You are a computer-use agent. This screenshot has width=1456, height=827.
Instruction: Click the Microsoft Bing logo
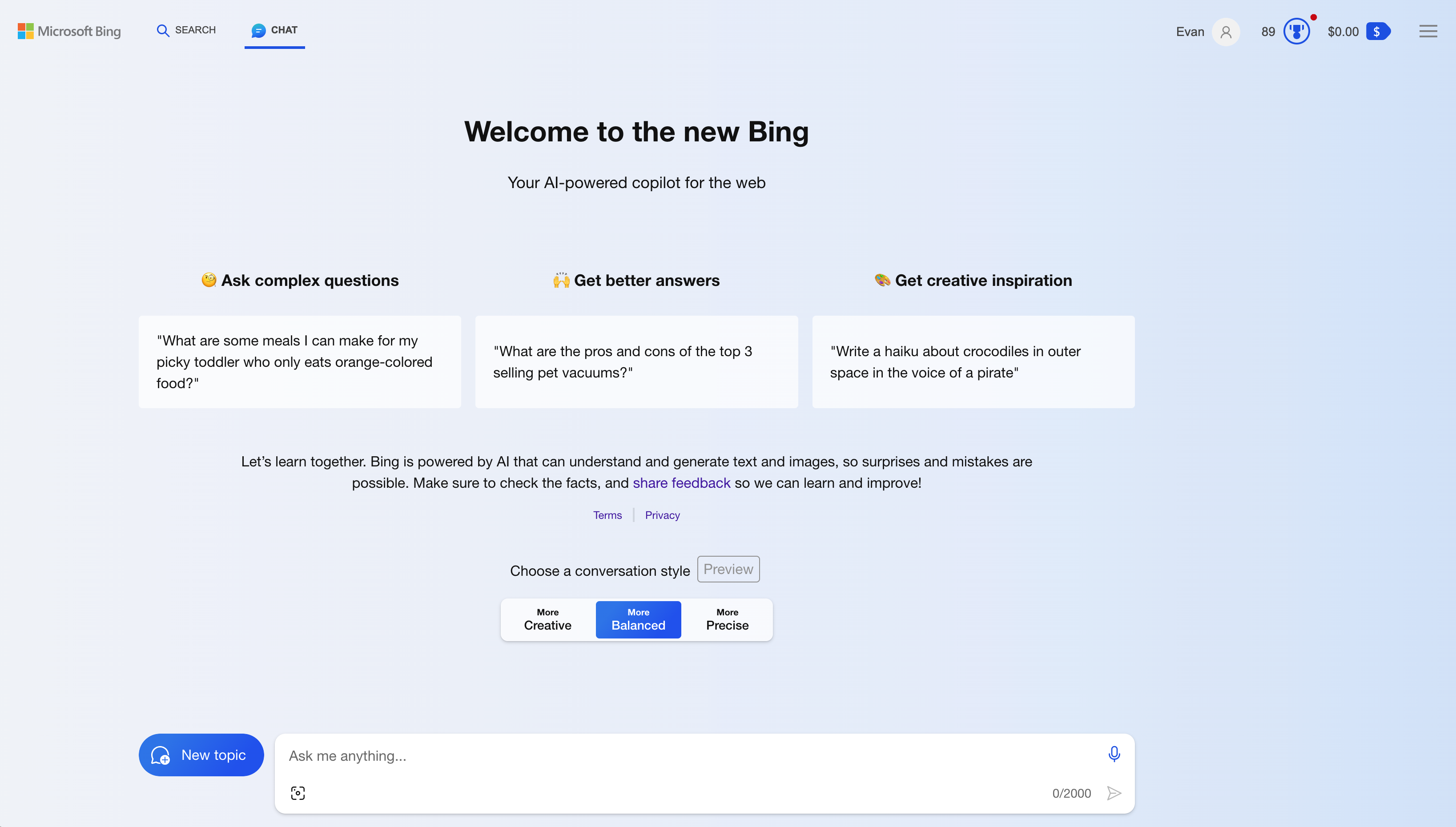(x=69, y=31)
